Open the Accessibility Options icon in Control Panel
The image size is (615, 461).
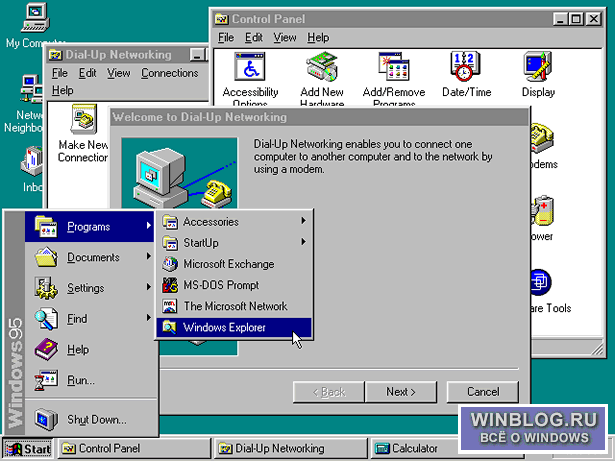pyautogui.click(x=250, y=67)
